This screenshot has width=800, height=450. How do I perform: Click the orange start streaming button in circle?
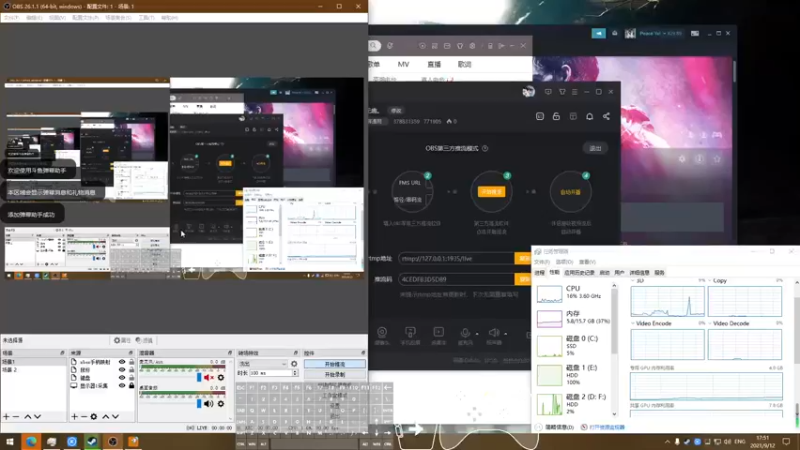click(491, 192)
